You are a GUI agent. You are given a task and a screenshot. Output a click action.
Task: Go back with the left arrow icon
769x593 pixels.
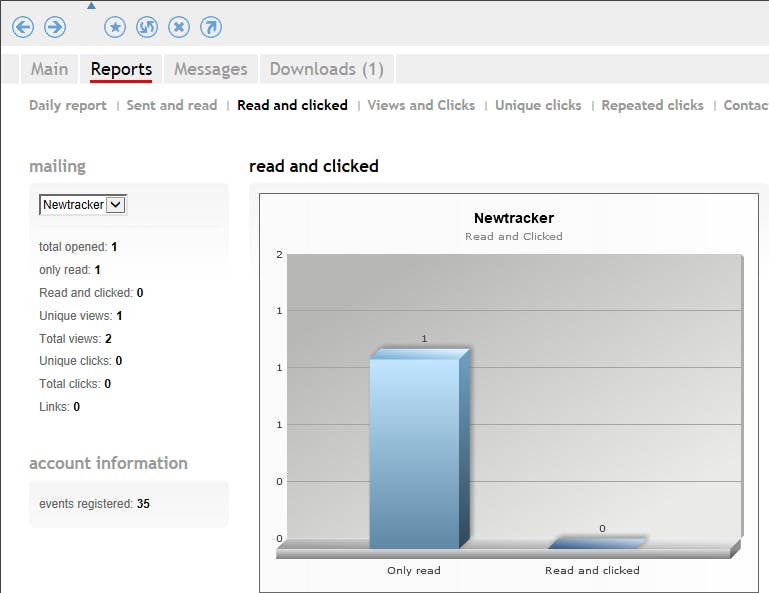(23, 27)
